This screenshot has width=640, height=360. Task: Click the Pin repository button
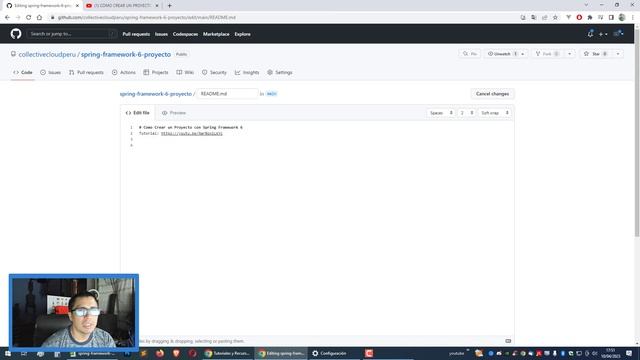(470, 54)
